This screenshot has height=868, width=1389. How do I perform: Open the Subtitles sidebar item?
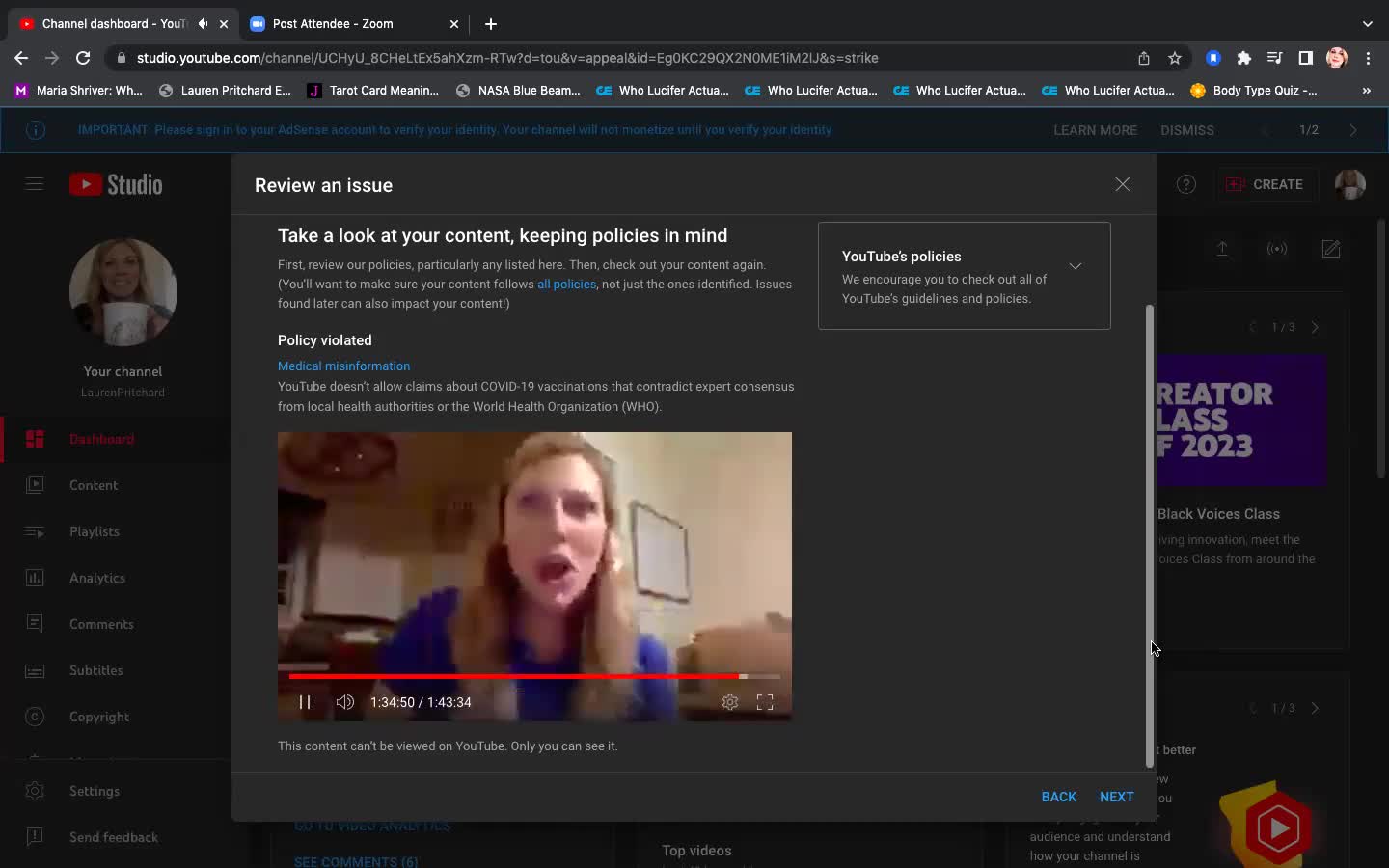116,670
